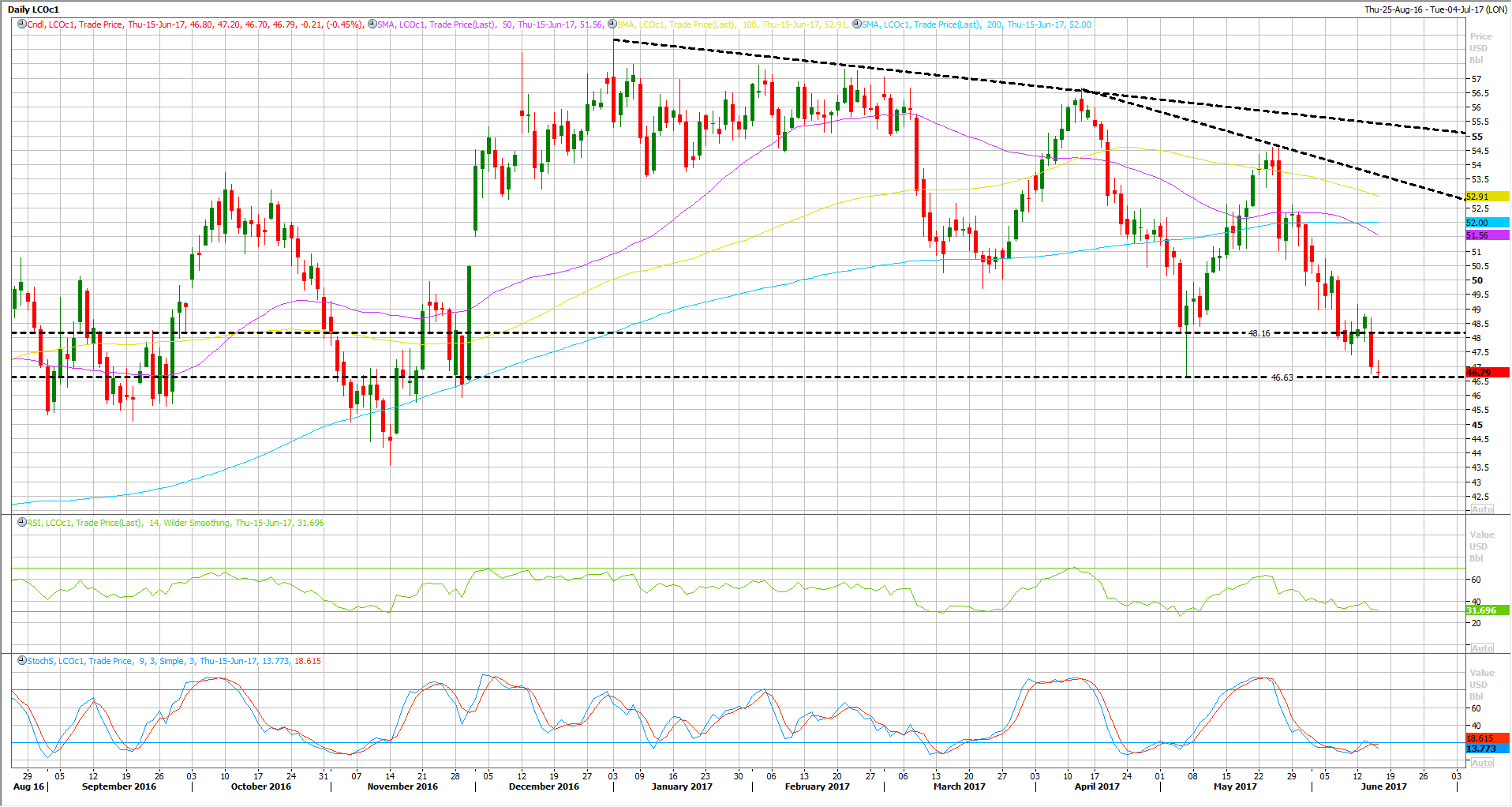Click the Aug 16 month label
1512x807 pixels.
point(29,786)
